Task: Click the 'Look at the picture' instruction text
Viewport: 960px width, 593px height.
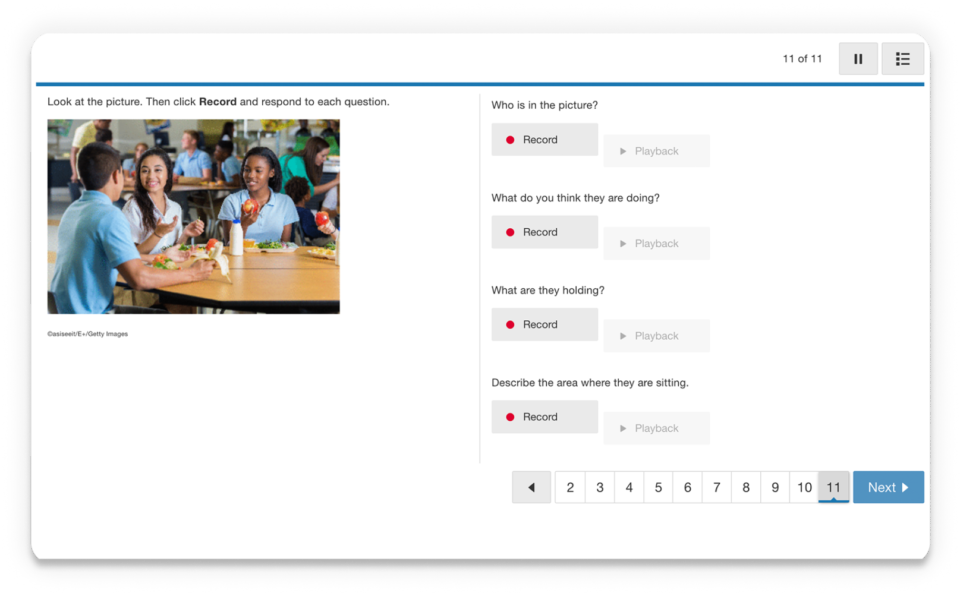Action: coord(218,102)
